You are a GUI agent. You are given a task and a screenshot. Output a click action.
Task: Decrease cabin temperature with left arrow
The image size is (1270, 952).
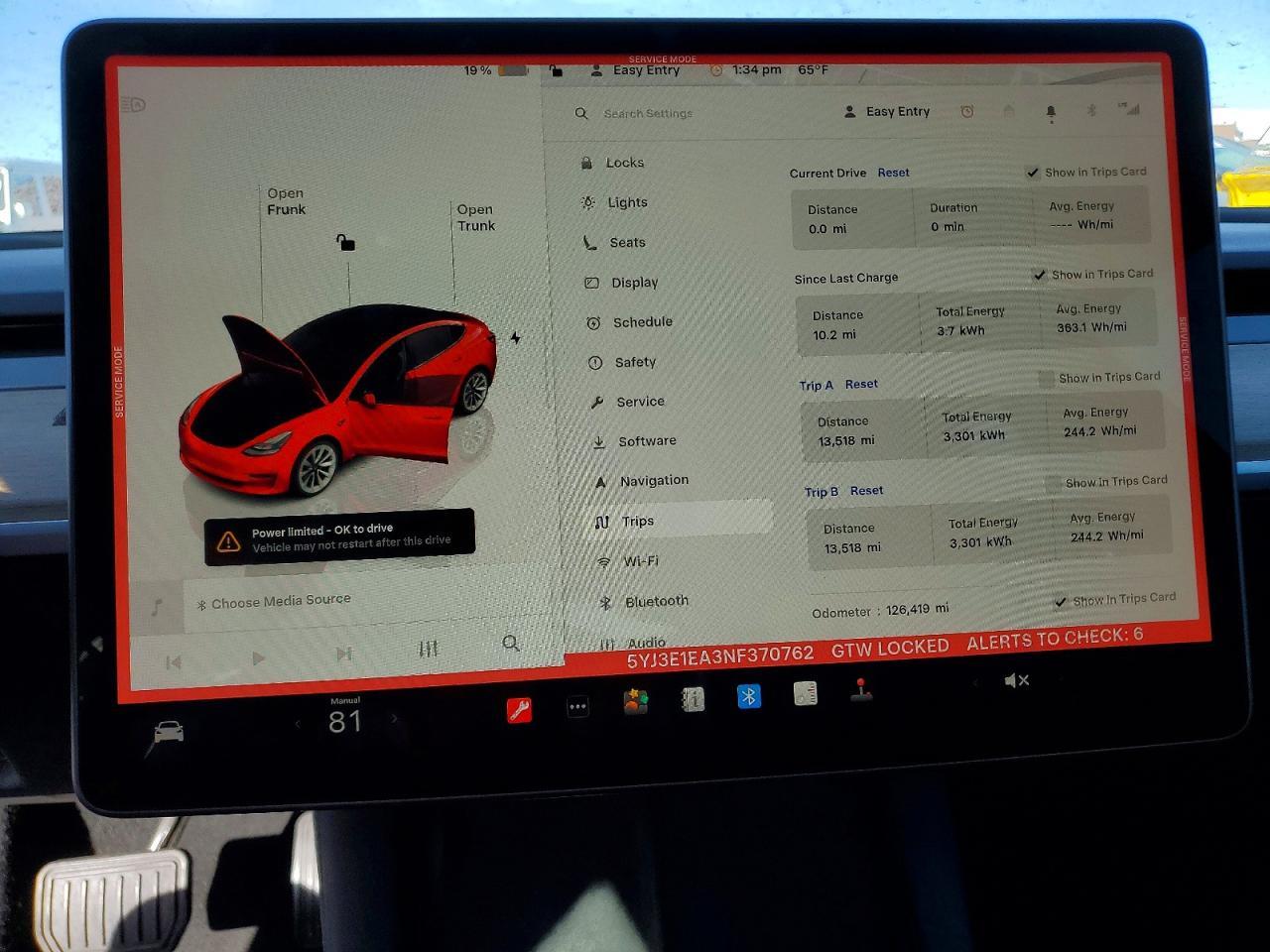pos(298,724)
